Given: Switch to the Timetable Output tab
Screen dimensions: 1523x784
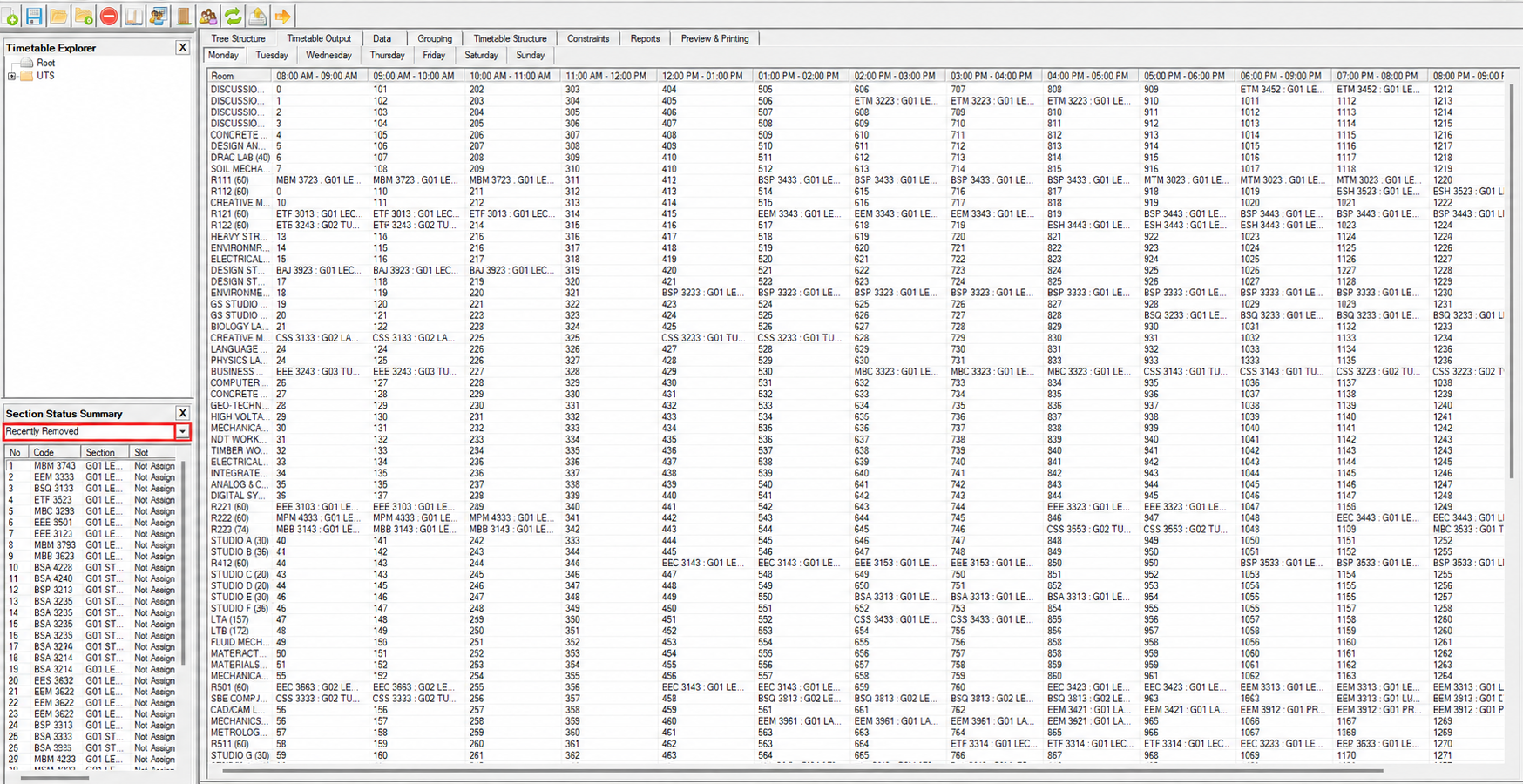Looking at the screenshot, I should coord(319,38).
